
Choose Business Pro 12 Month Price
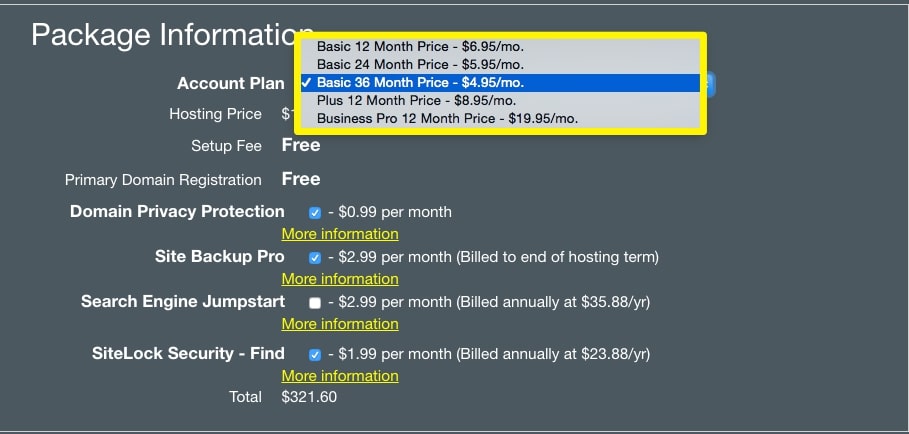point(447,118)
